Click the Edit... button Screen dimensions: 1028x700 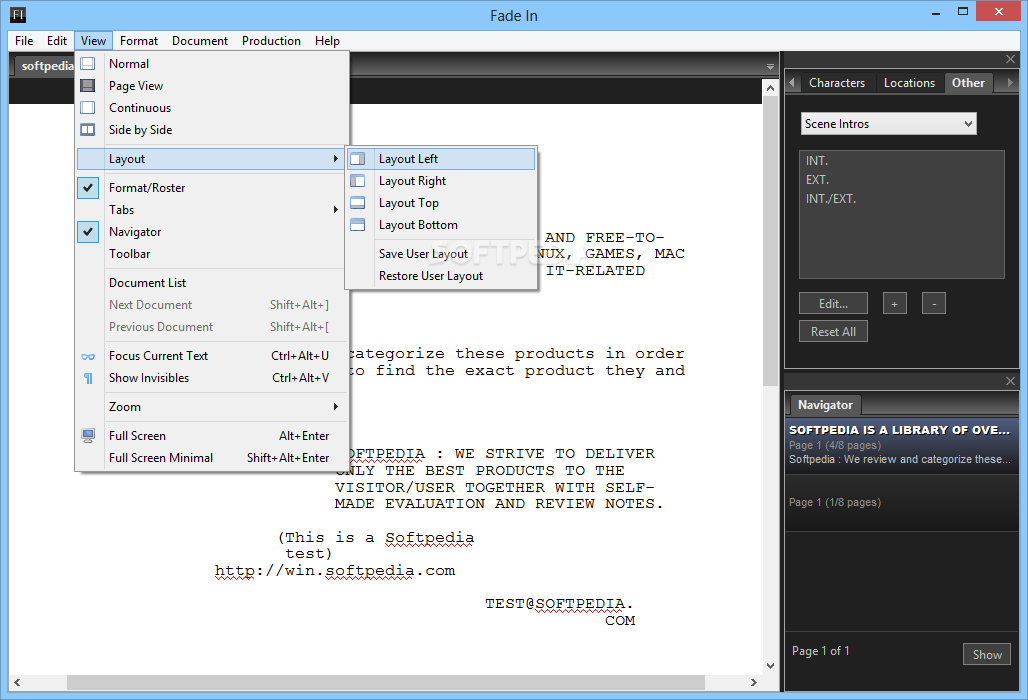point(833,303)
